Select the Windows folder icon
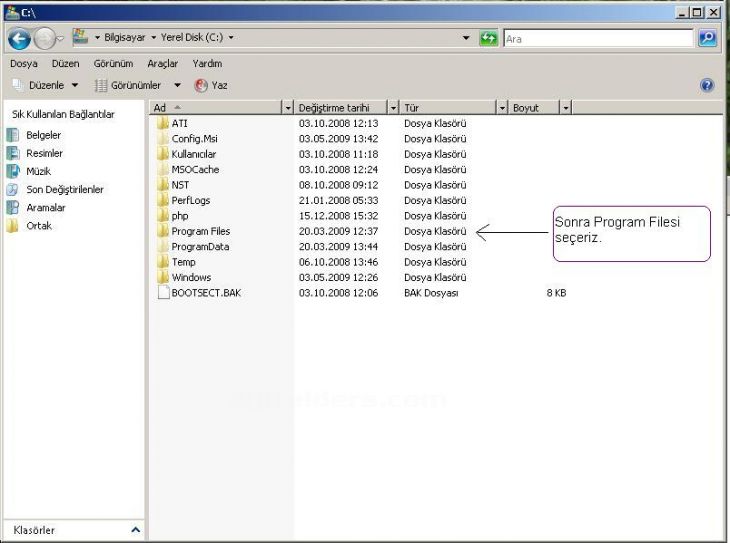This screenshot has height=543, width=730. click(162, 277)
